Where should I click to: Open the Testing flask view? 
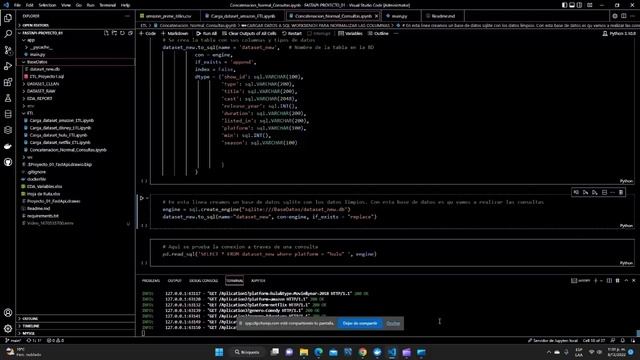coord(8,98)
